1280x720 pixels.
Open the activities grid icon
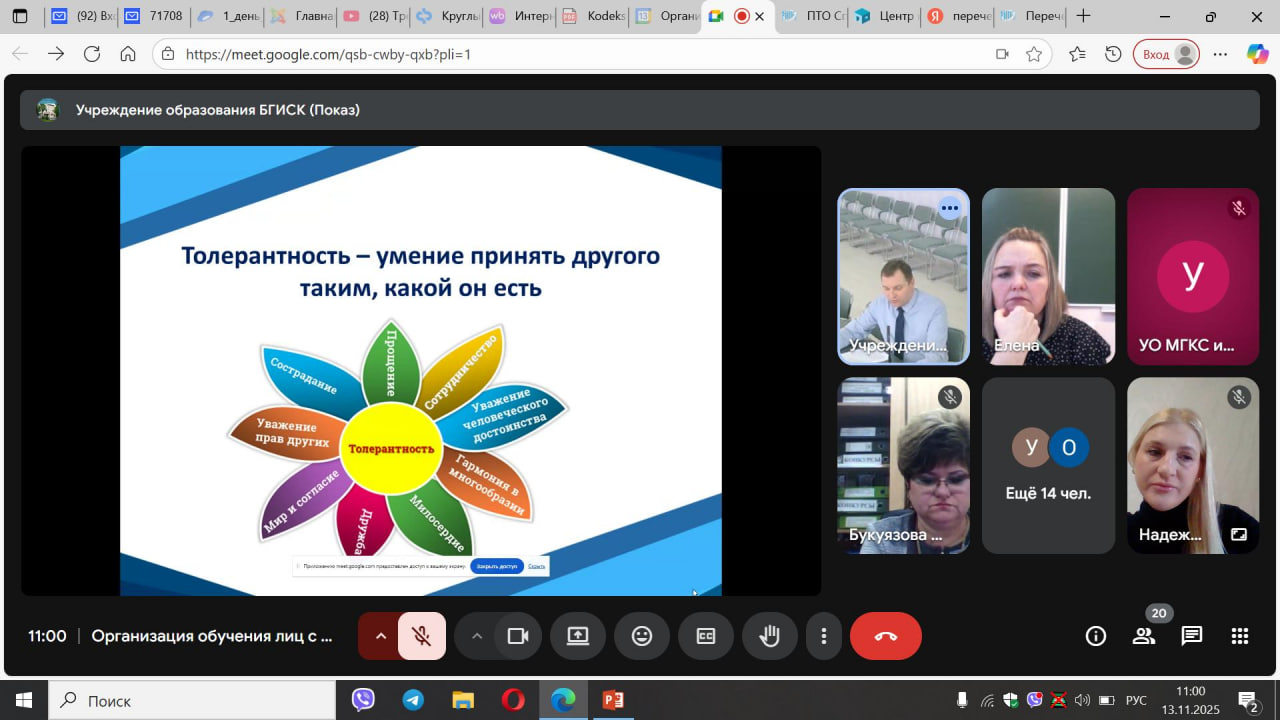[x=1240, y=636]
